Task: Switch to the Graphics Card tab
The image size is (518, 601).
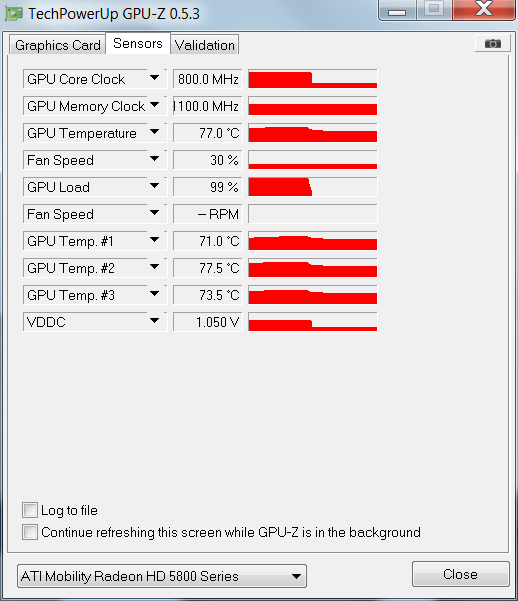Action: [x=58, y=45]
